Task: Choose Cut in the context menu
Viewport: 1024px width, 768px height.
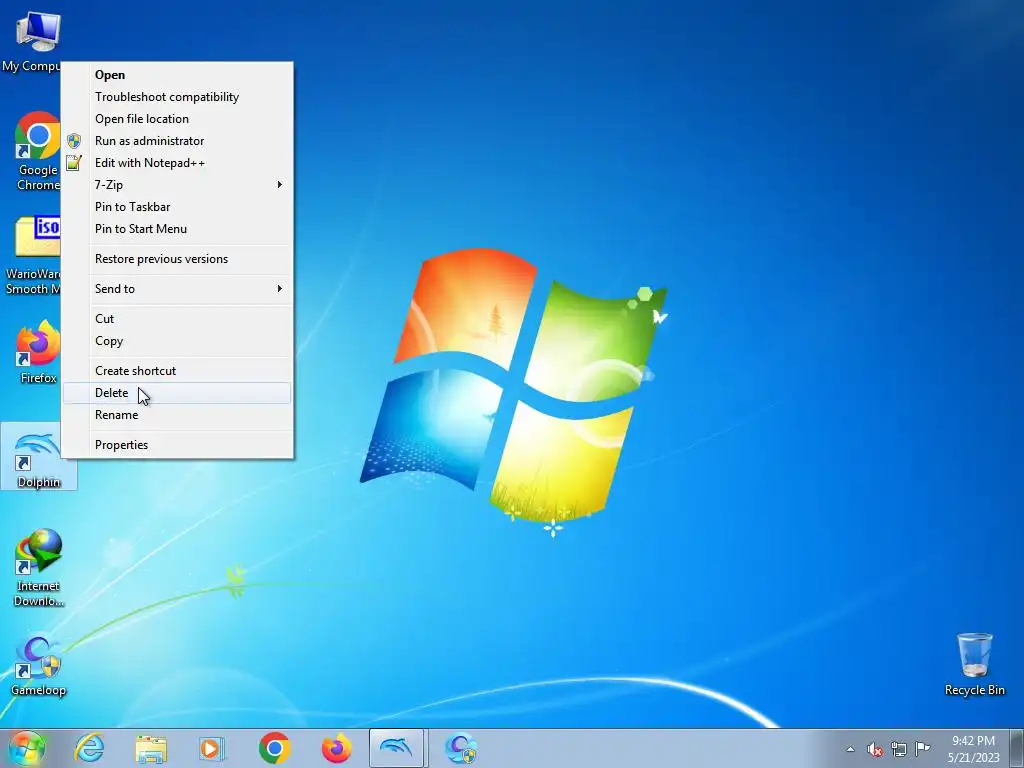Action: click(177, 319)
